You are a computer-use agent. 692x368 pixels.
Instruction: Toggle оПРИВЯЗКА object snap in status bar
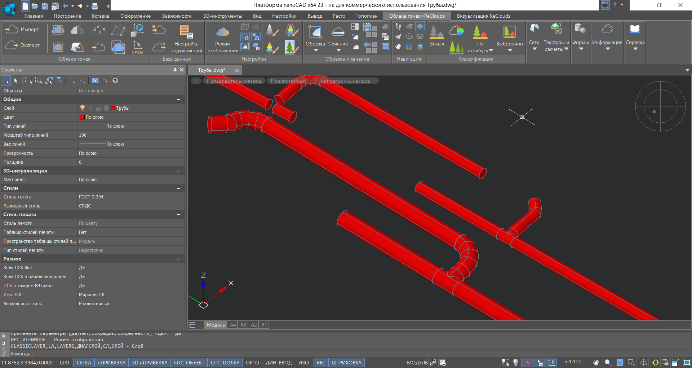click(111, 363)
